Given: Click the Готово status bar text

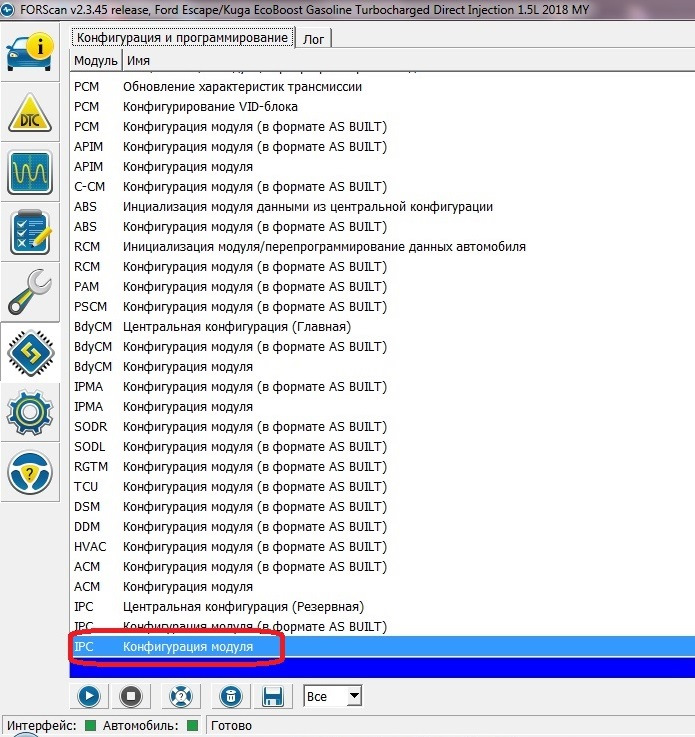Looking at the screenshot, I should tap(231, 726).
